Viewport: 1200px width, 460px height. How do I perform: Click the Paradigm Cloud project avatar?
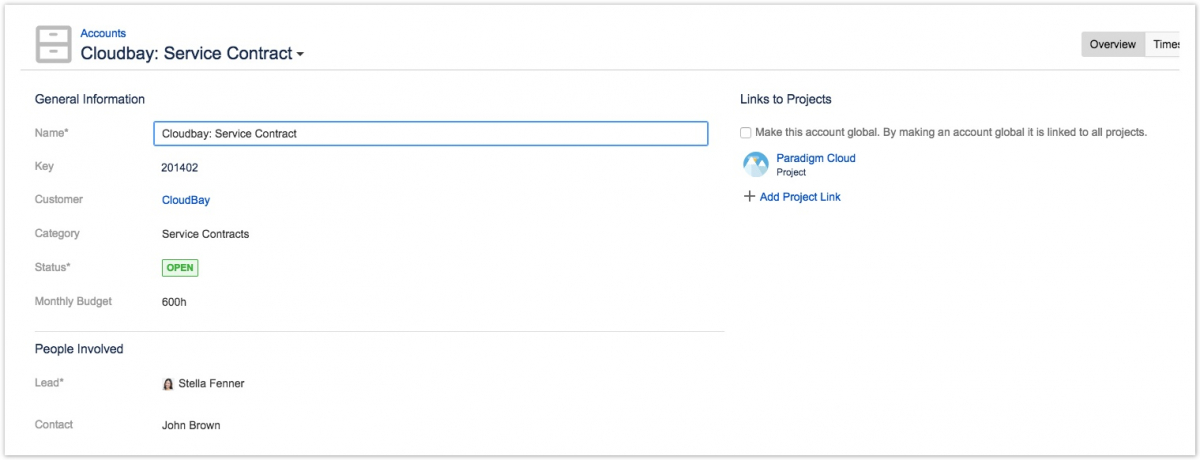tap(756, 164)
